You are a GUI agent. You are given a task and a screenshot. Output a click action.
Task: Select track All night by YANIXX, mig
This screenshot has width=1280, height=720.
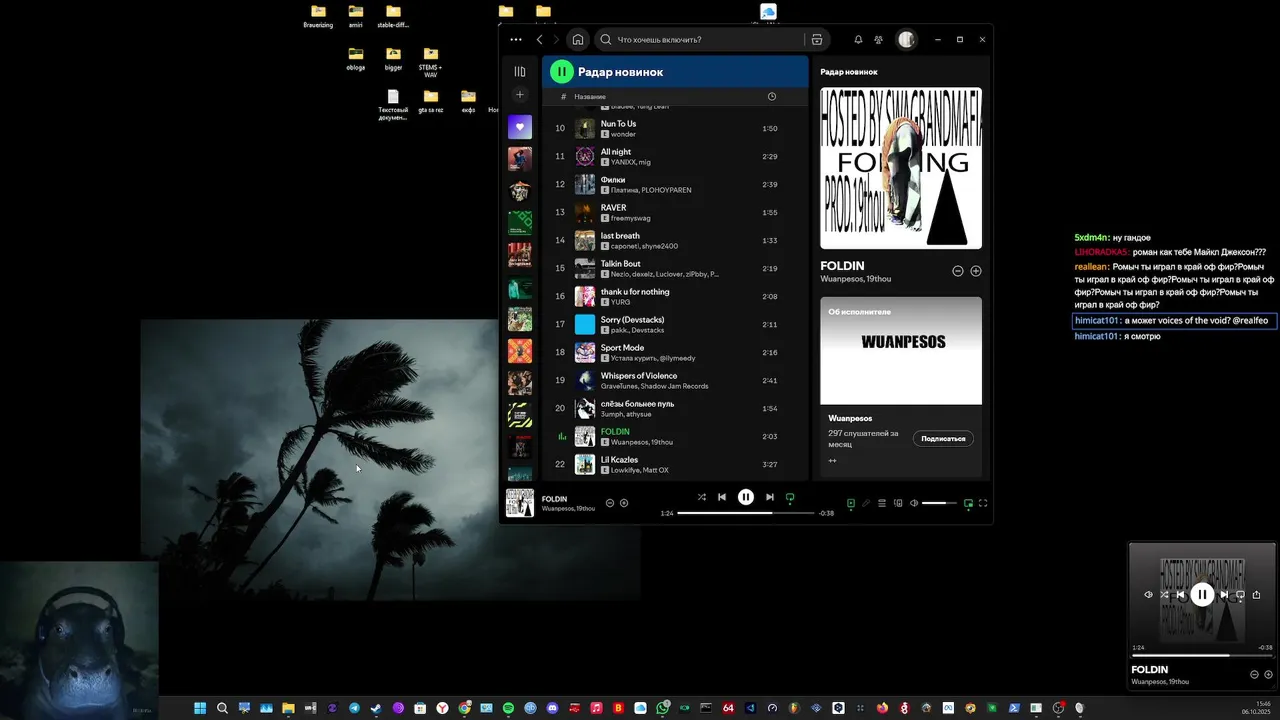pyautogui.click(x=675, y=156)
